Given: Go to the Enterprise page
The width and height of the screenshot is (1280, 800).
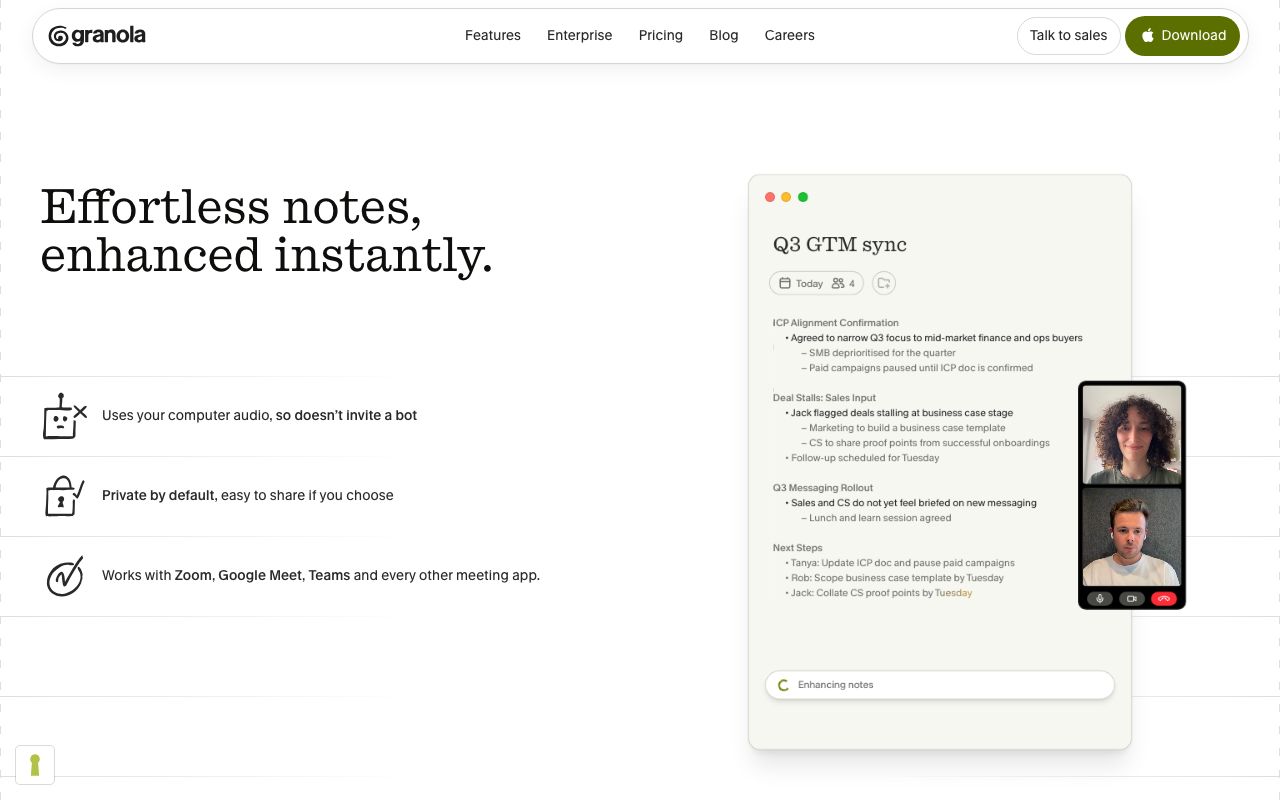Looking at the screenshot, I should coord(580,36).
